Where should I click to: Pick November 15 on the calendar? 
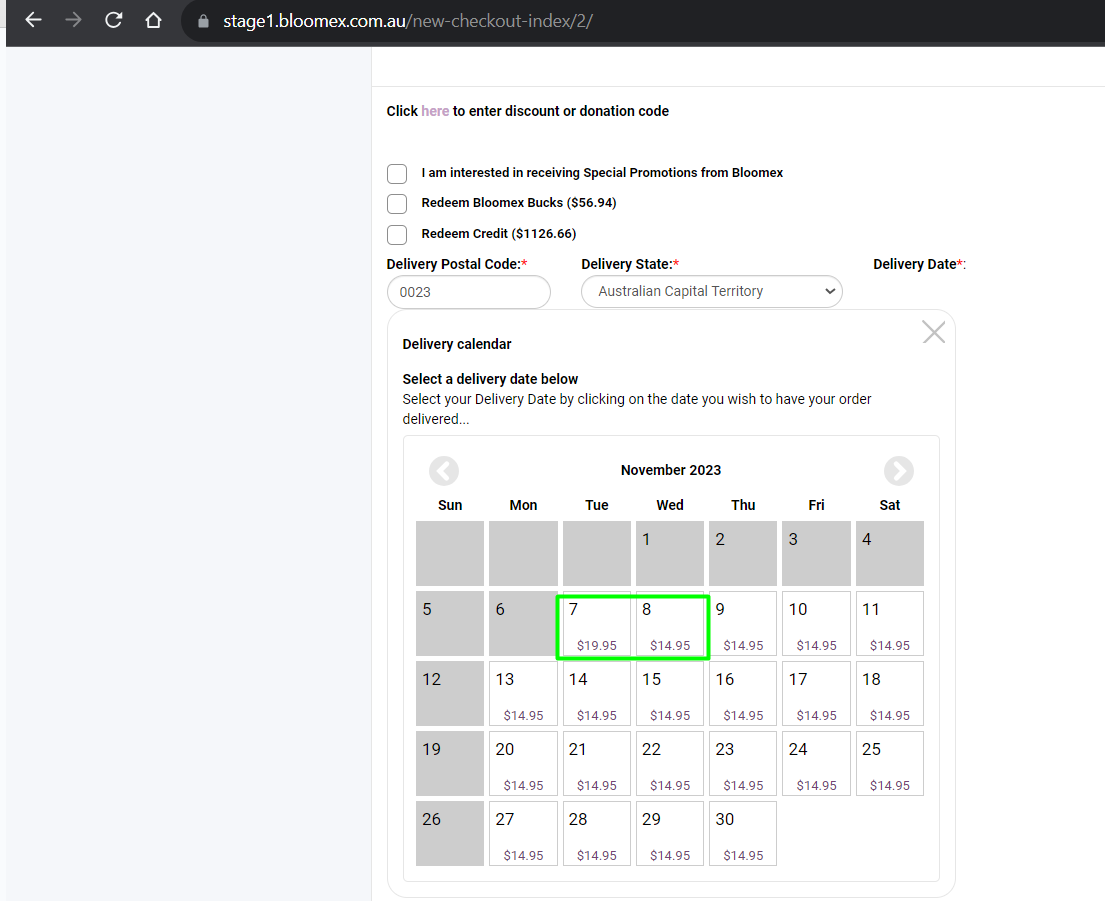(x=669, y=693)
